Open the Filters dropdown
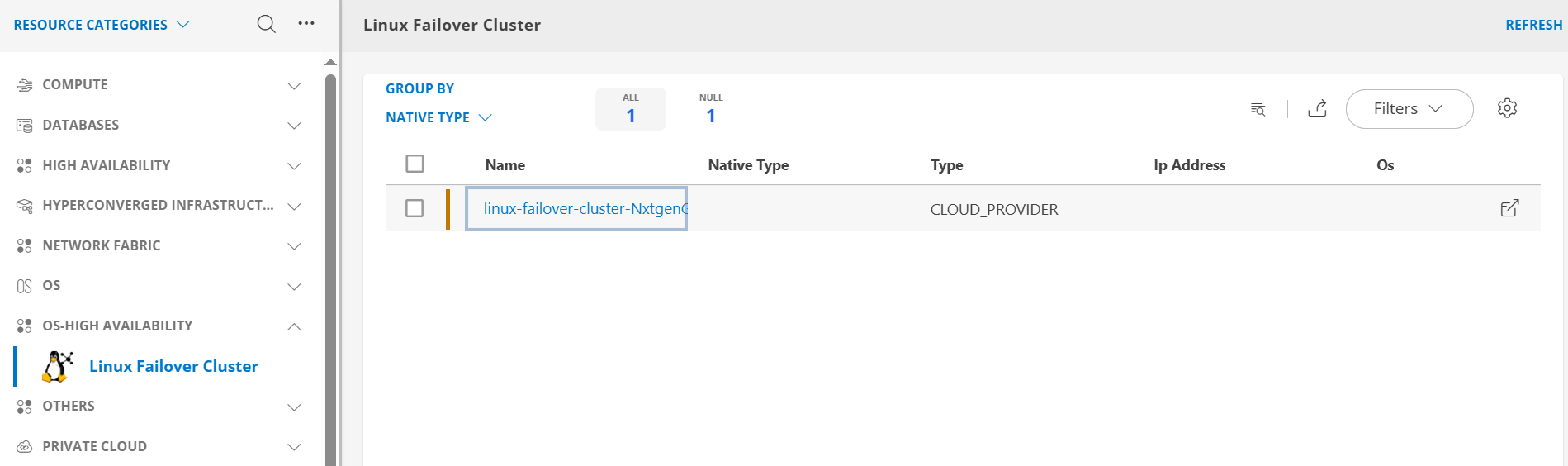Image resolution: width=1568 pixels, height=466 pixels. [1409, 109]
